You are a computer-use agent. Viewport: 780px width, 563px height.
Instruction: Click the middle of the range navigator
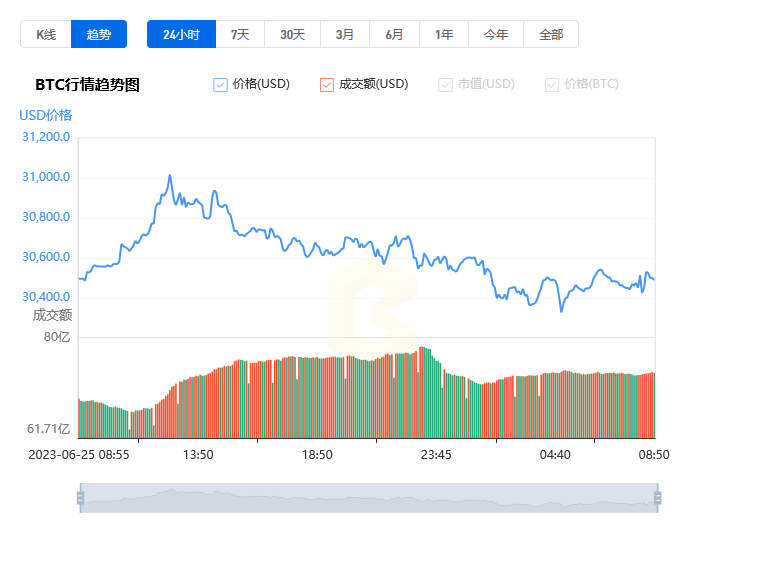[368, 498]
